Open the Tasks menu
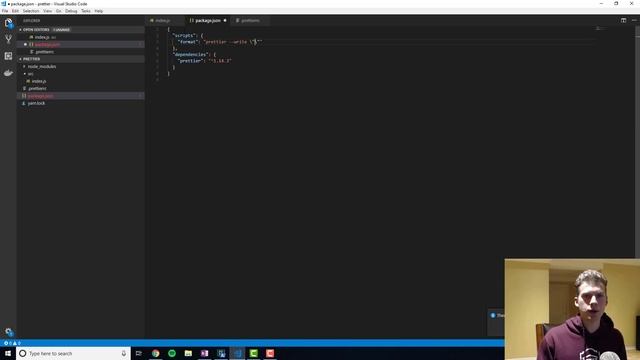Screen dimensions: 640x360 (86, 11)
